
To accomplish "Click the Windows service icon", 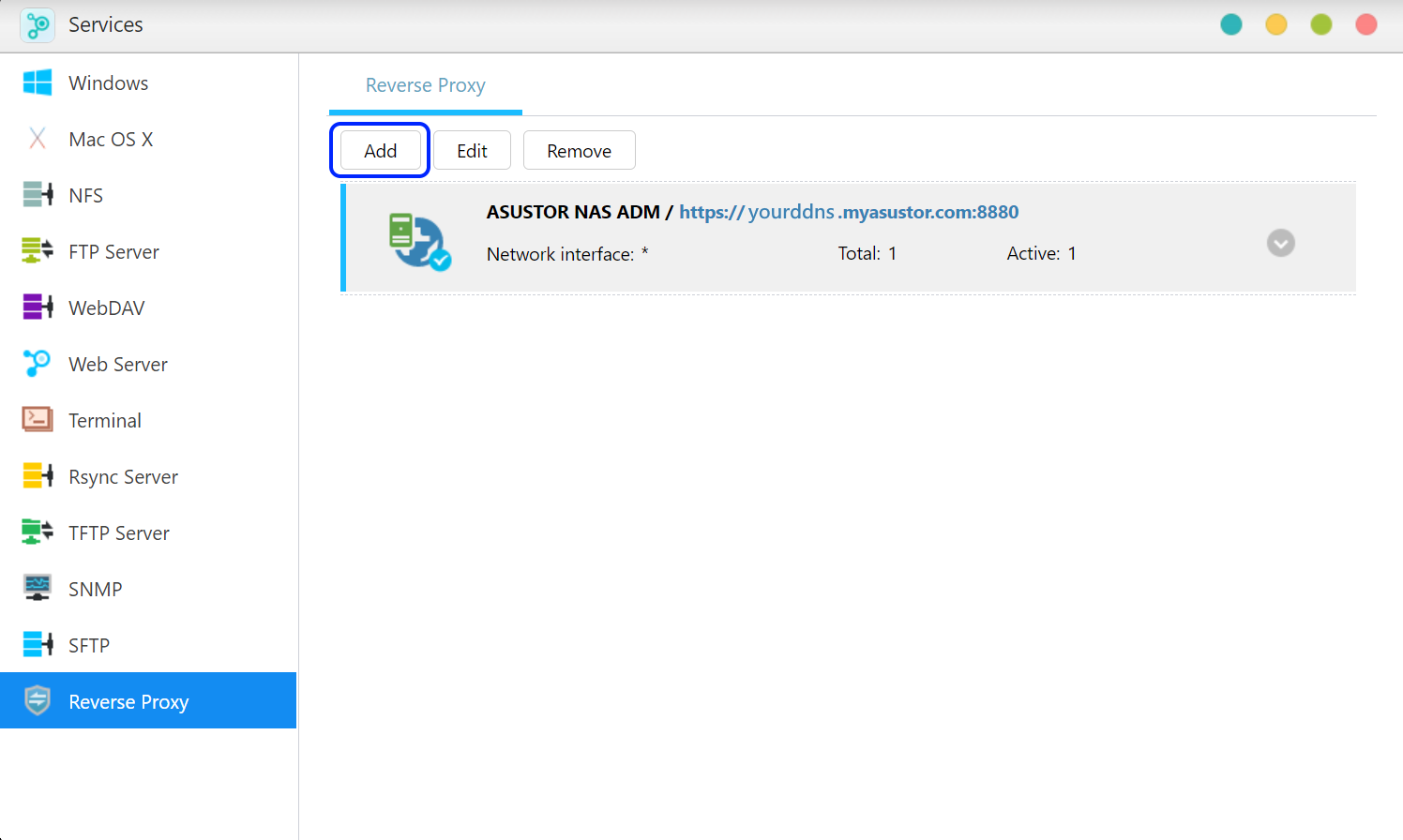I will tap(38, 82).
